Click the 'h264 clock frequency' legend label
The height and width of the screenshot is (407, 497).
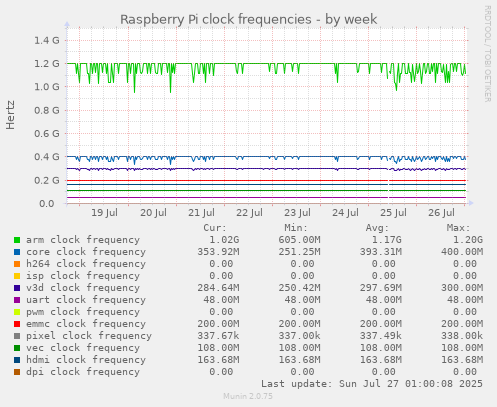(x=86, y=264)
